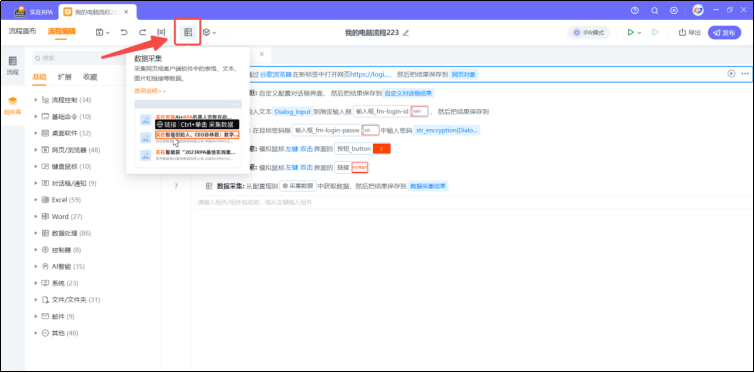Click the 其他 (48) category icon
The image size is (755, 373).
(45, 333)
